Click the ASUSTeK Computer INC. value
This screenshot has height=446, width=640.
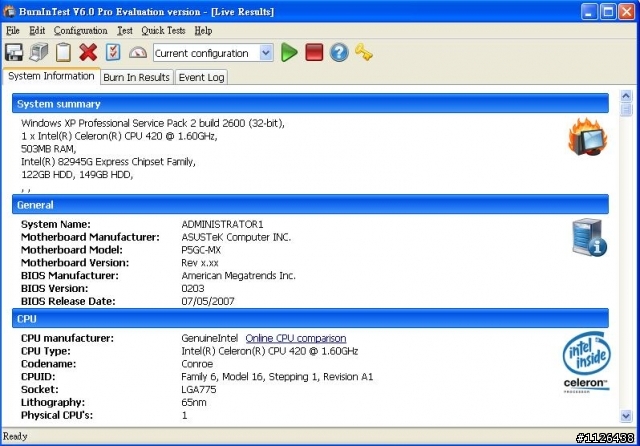click(236, 237)
